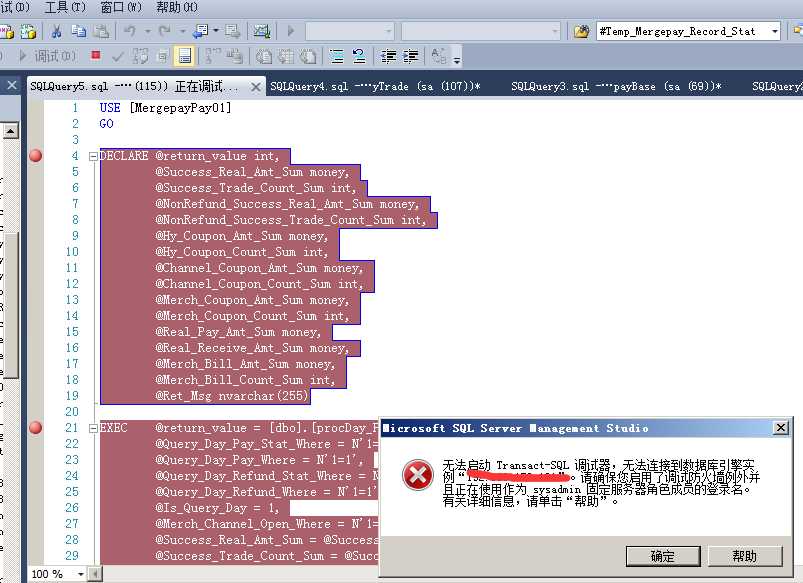Viewport: 803px width, 583px height.
Task: Open the 窗口(W) menu
Action: point(121,7)
